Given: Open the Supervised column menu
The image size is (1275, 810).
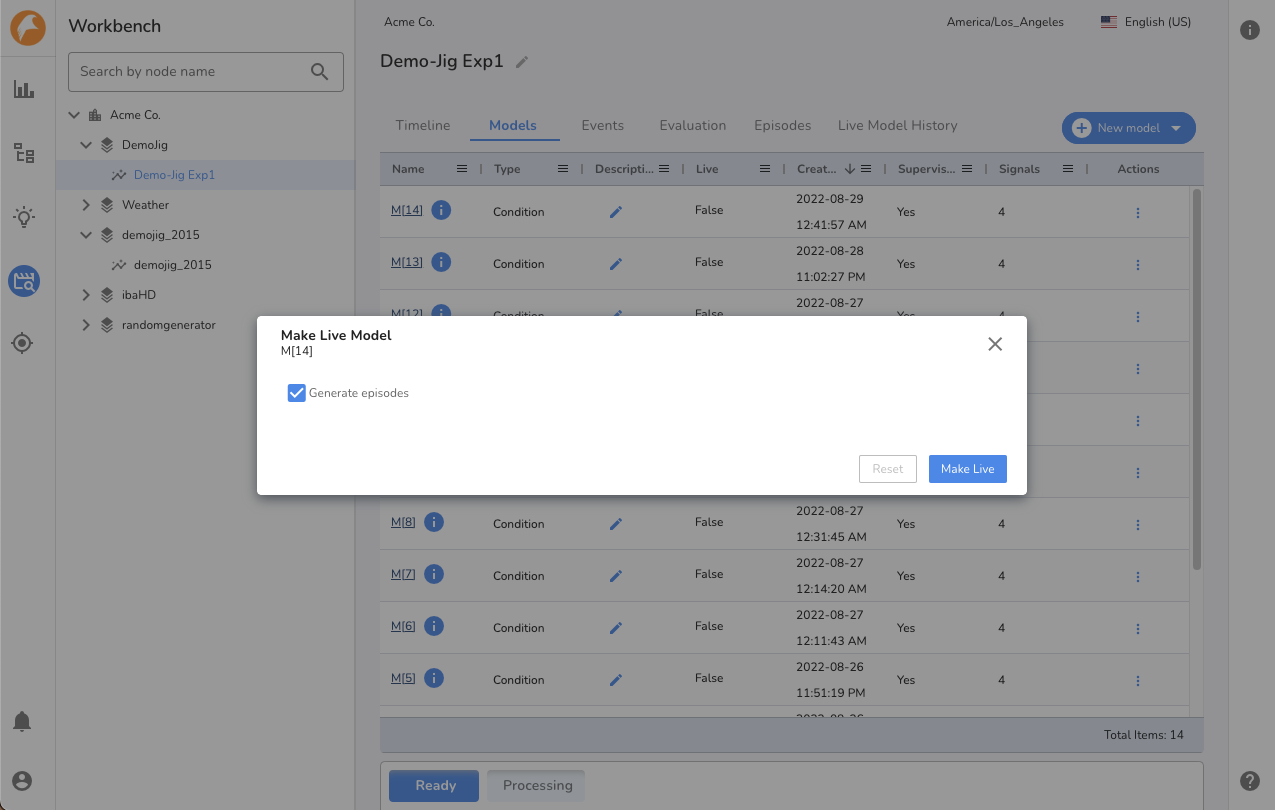Looking at the screenshot, I should (967, 169).
